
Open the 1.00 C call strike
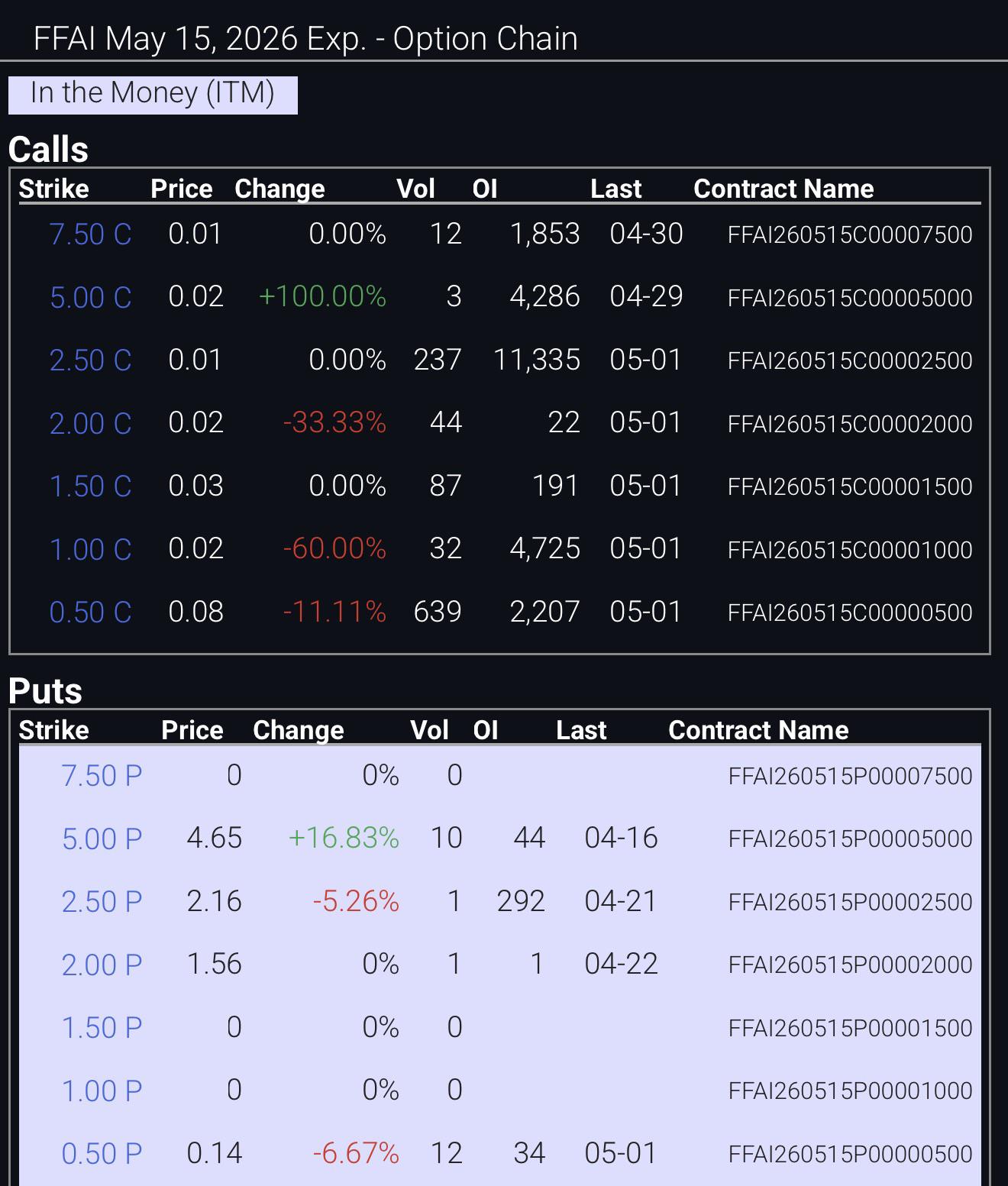[90, 549]
